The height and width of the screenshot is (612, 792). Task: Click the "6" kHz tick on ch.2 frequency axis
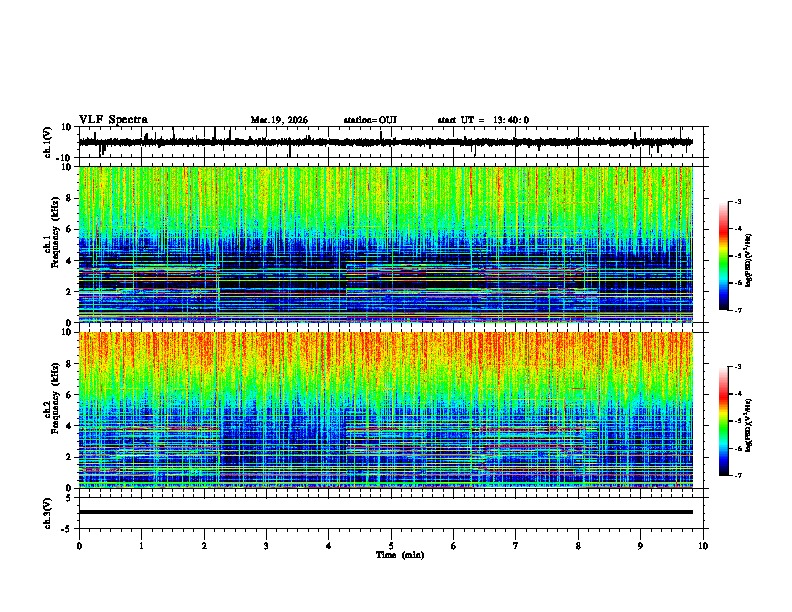tap(69, 395)
